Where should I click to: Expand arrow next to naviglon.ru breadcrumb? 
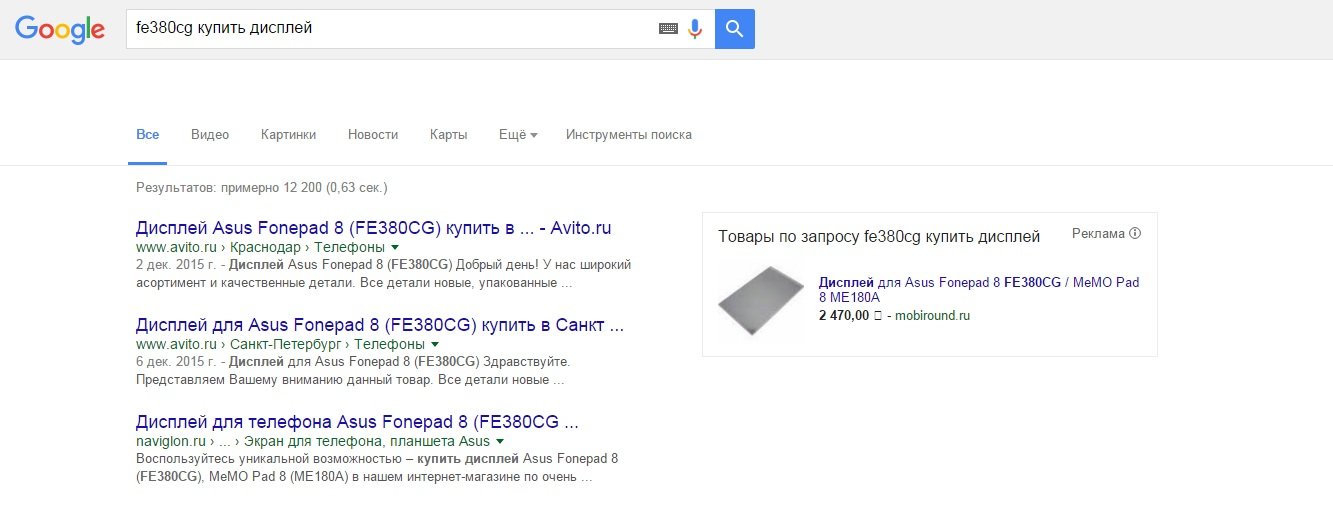pos(499,441)
